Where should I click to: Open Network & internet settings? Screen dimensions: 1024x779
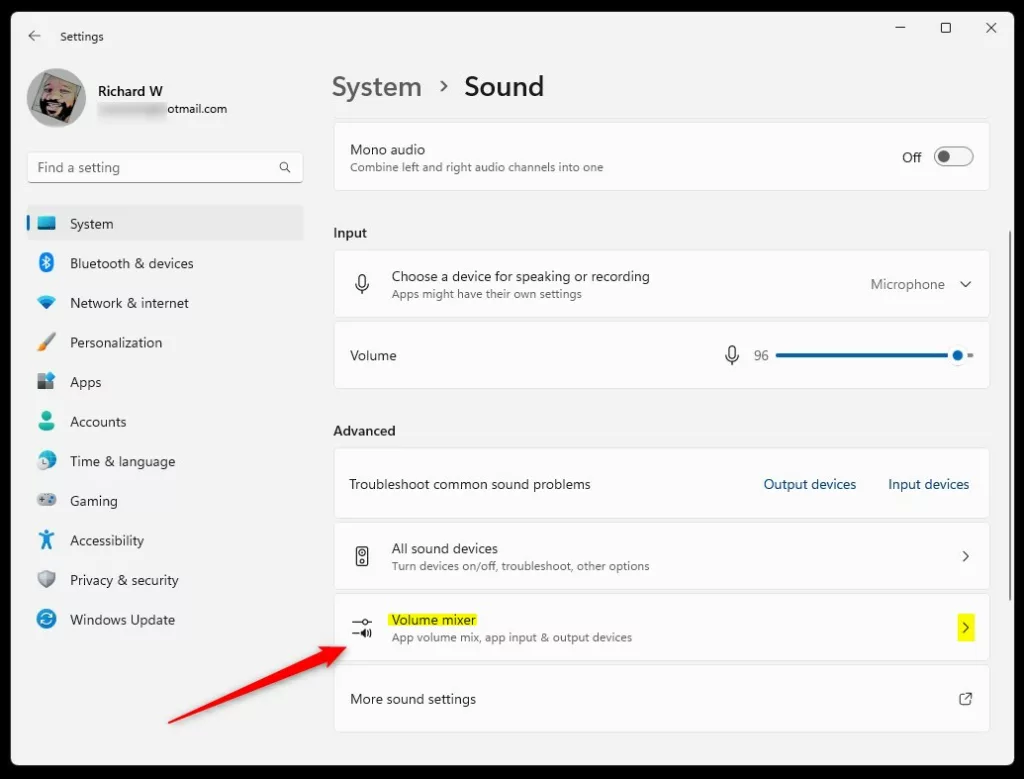click(x=129, y=303)
